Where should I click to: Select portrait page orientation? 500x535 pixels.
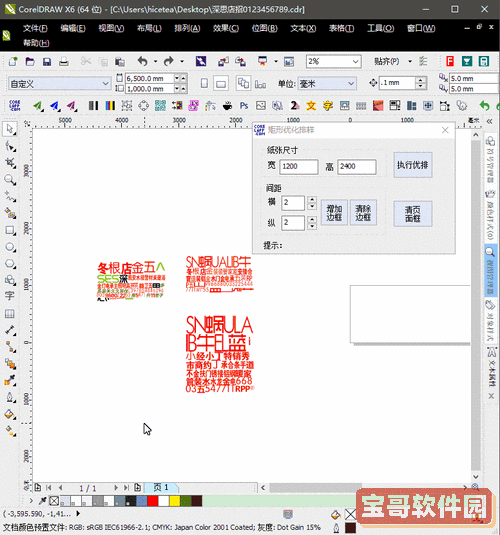204,84
